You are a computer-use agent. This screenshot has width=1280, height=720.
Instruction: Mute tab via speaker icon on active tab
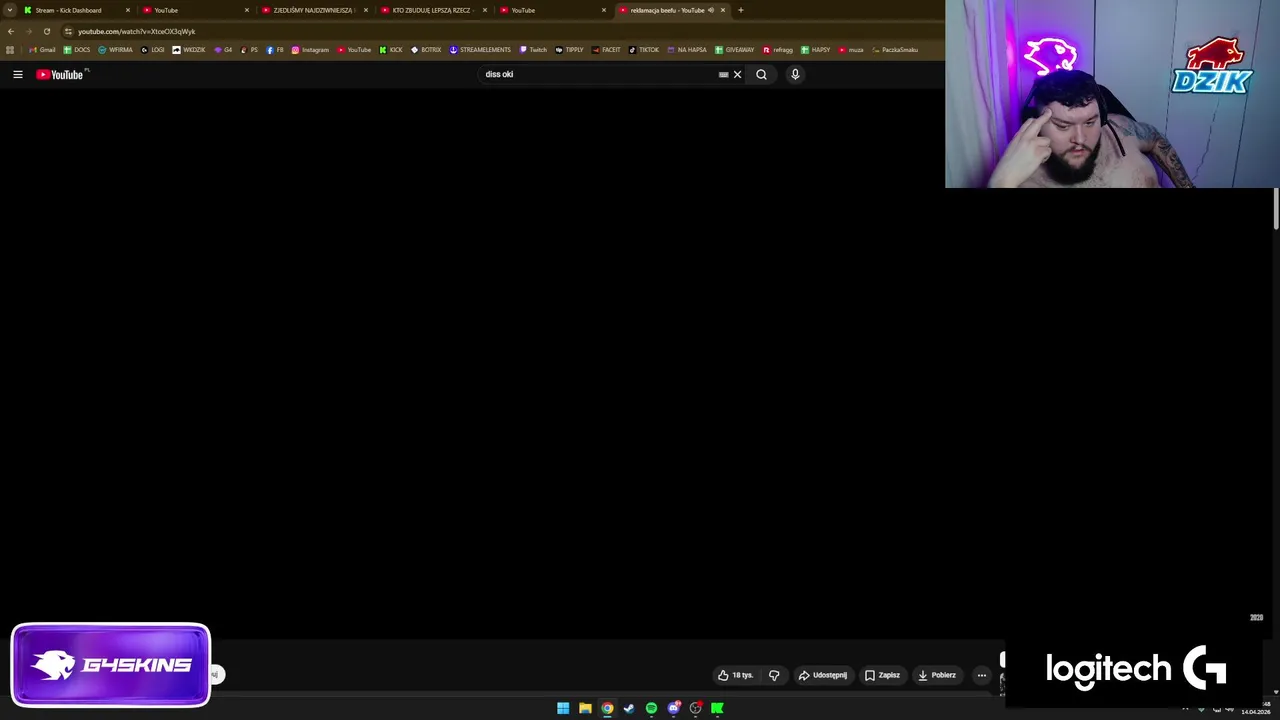pyautogui.click(x=711, y=10)
